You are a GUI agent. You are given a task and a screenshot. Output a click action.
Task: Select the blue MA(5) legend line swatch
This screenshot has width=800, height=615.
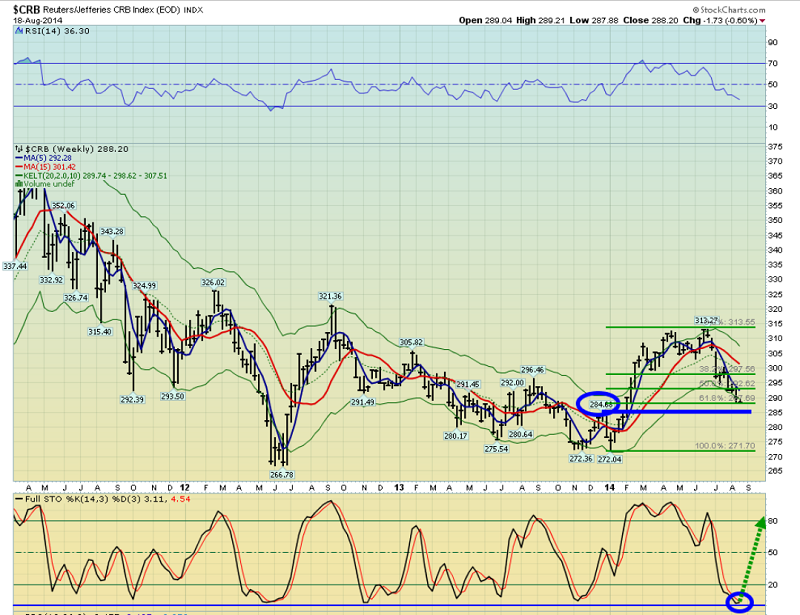pyautogui.click(x=19, y=158)
